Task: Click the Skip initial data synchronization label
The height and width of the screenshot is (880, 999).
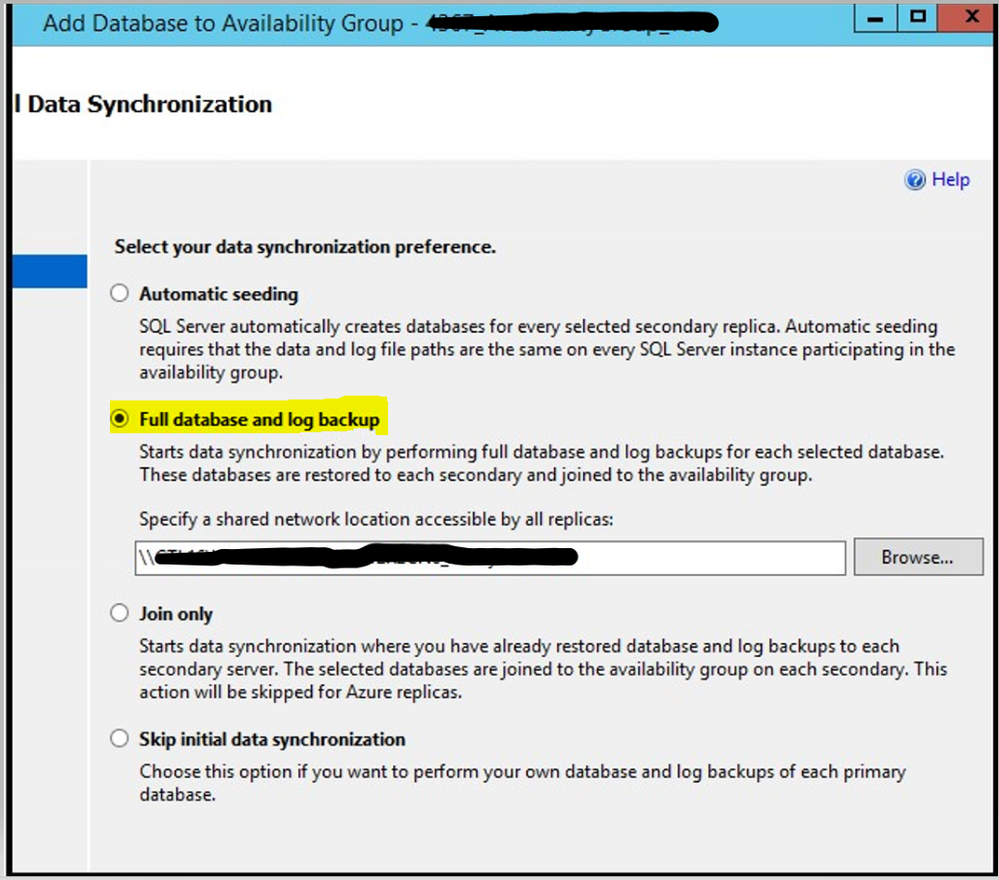Action: click(x=272, y=739)
